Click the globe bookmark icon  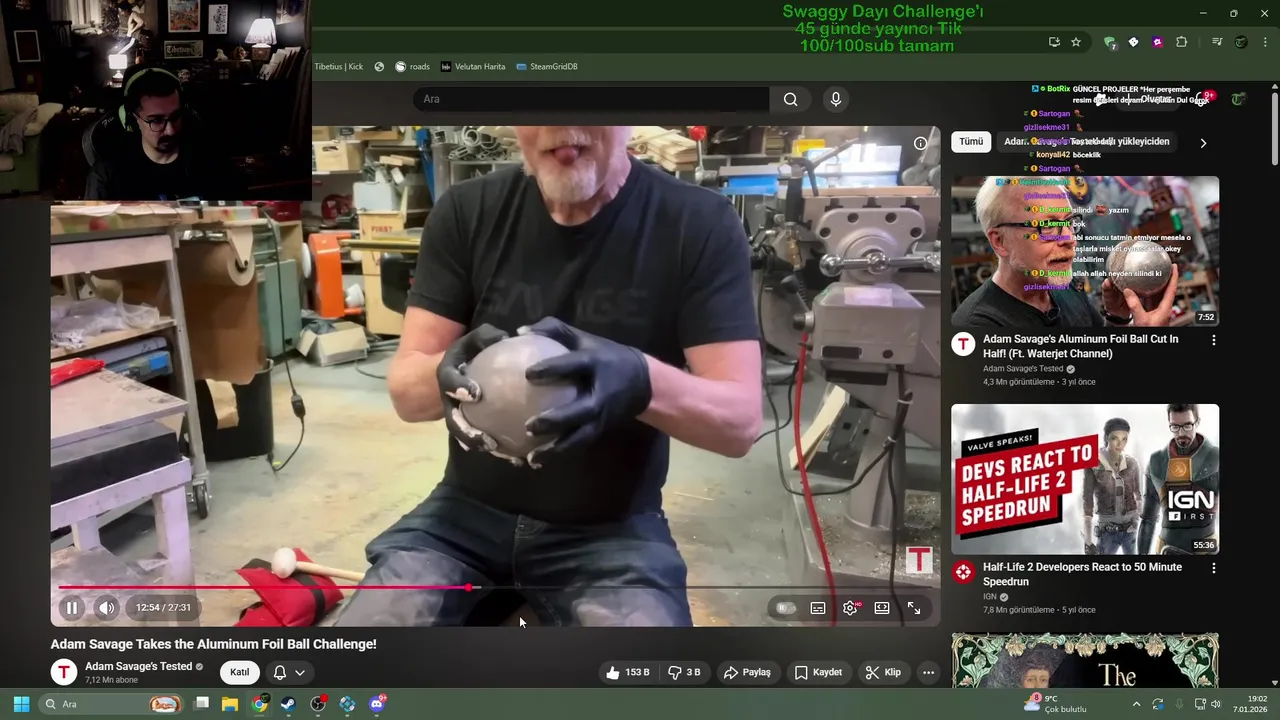[x=380, y=67]
